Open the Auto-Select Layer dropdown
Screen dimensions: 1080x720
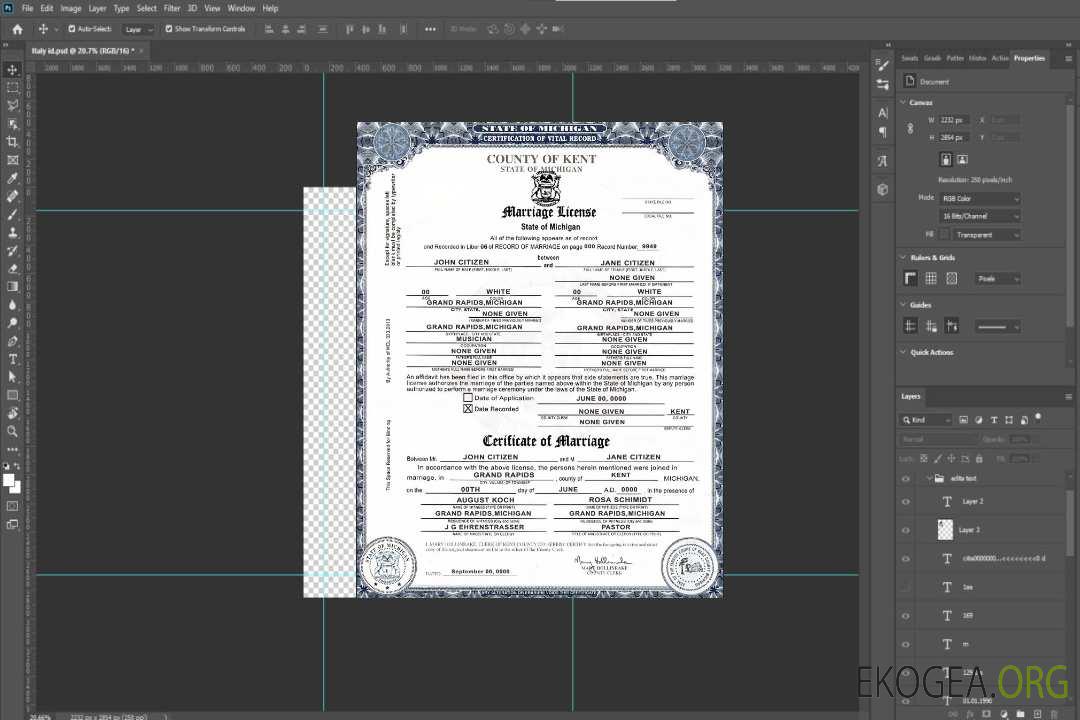pos(138,29)
